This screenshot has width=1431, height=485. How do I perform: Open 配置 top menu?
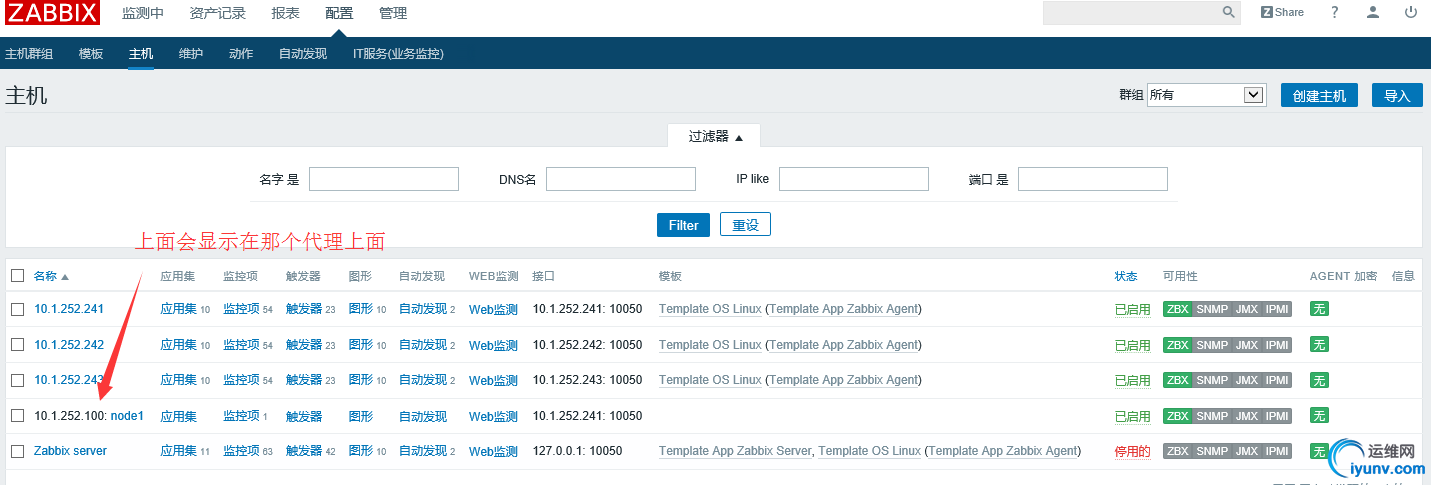(339, 13)
